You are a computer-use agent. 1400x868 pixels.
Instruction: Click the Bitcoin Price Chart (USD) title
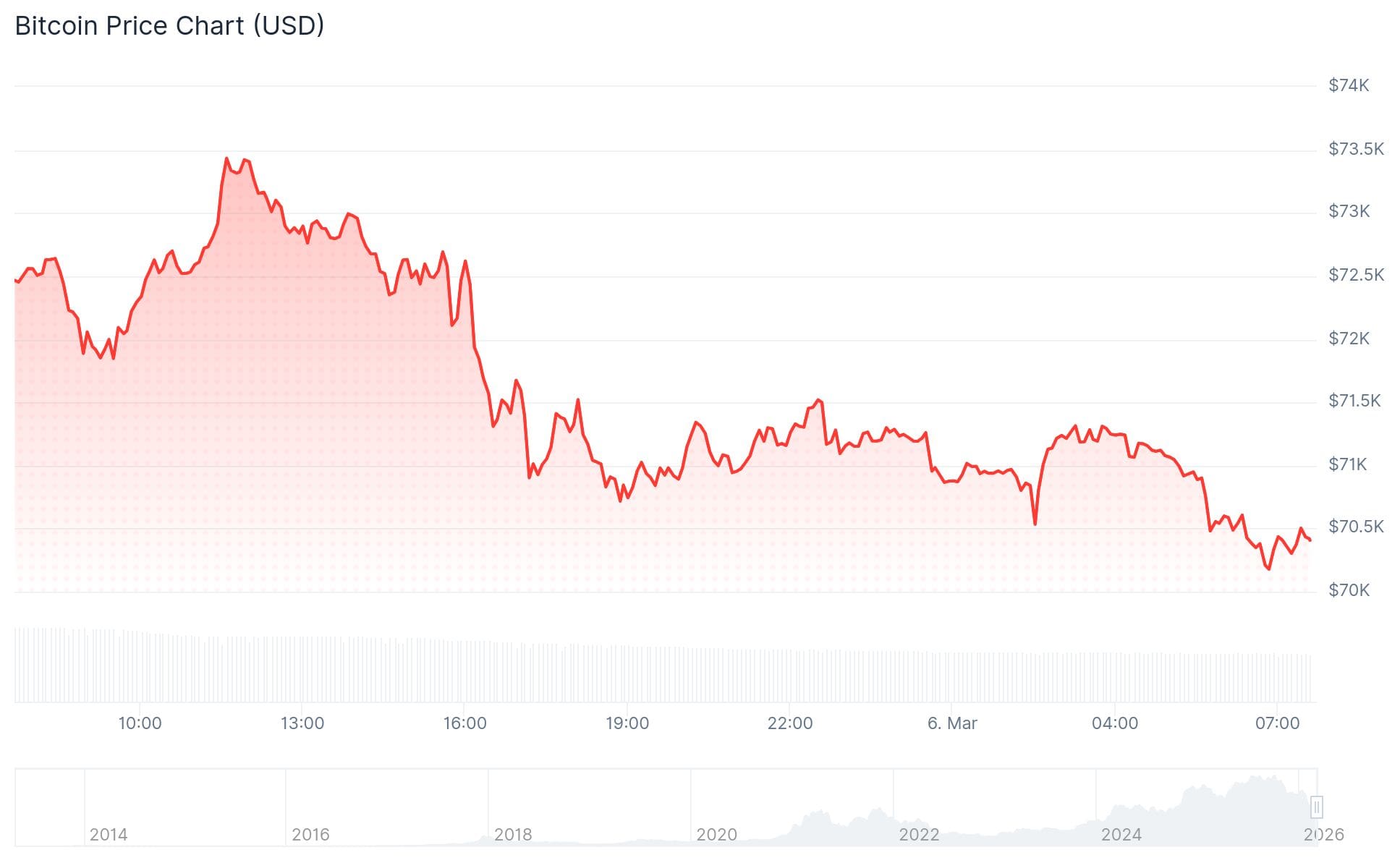(169, 26)
